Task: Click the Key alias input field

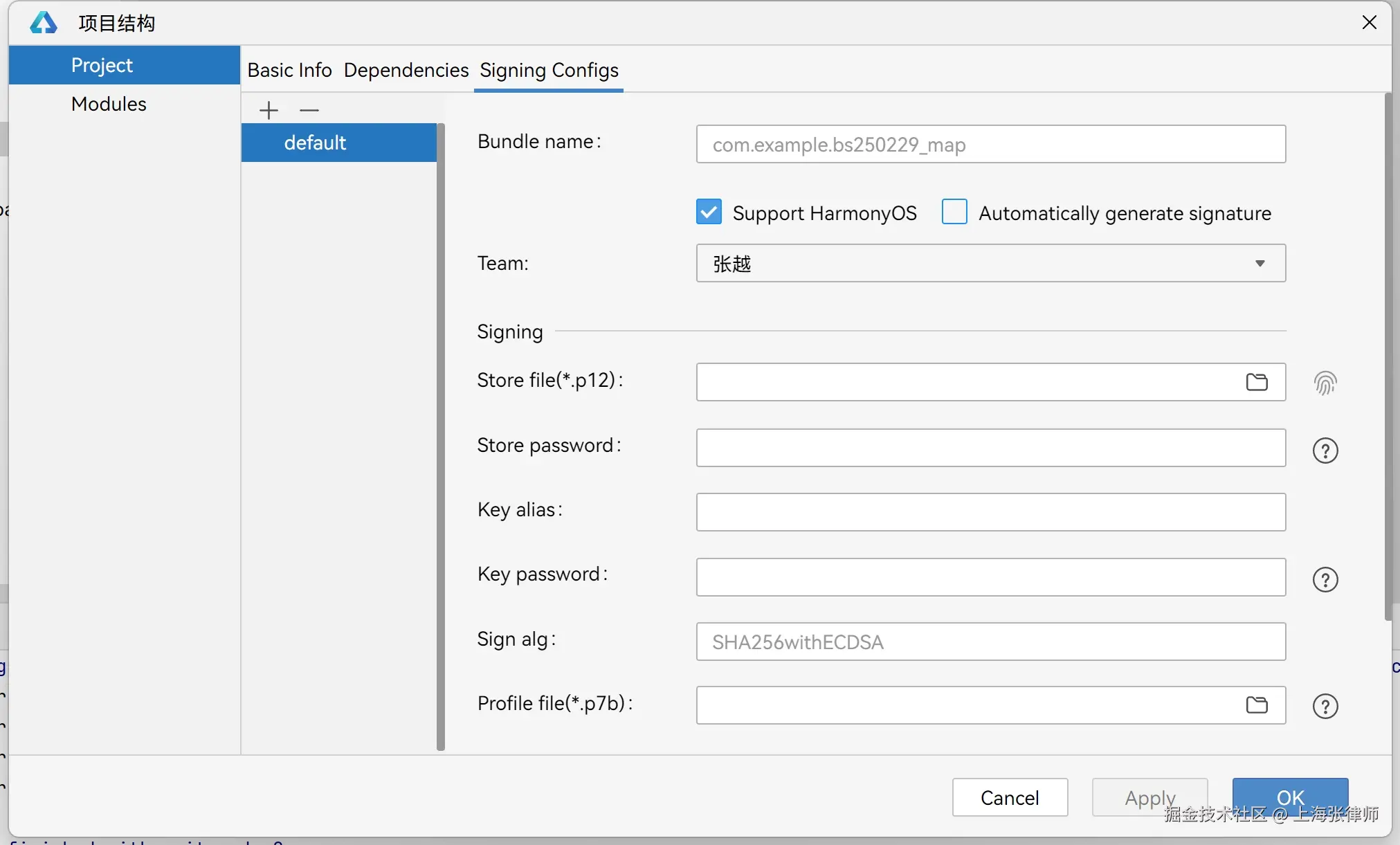Action: 990,512
